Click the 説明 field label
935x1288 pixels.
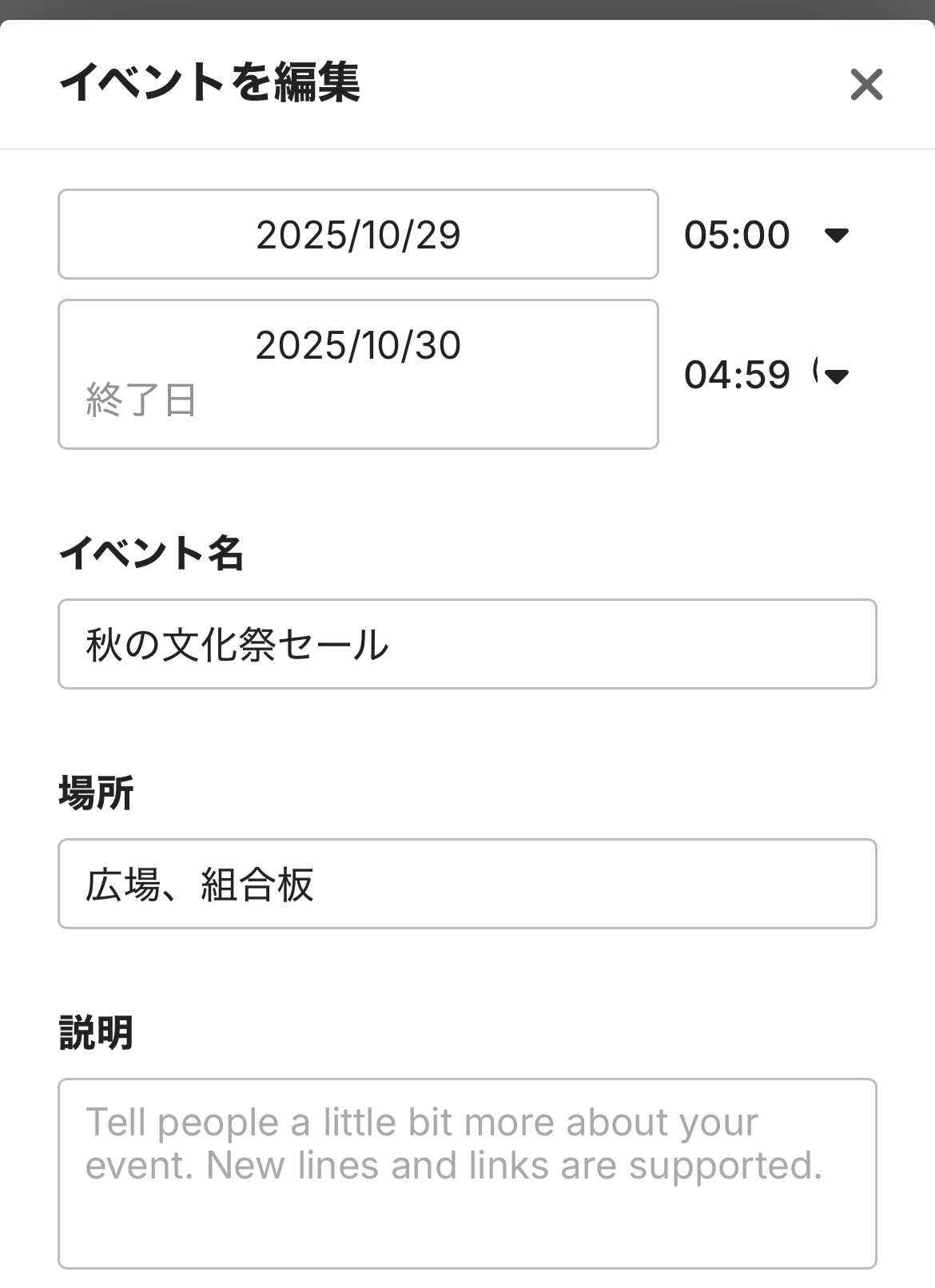click(x=96, y=1032)
